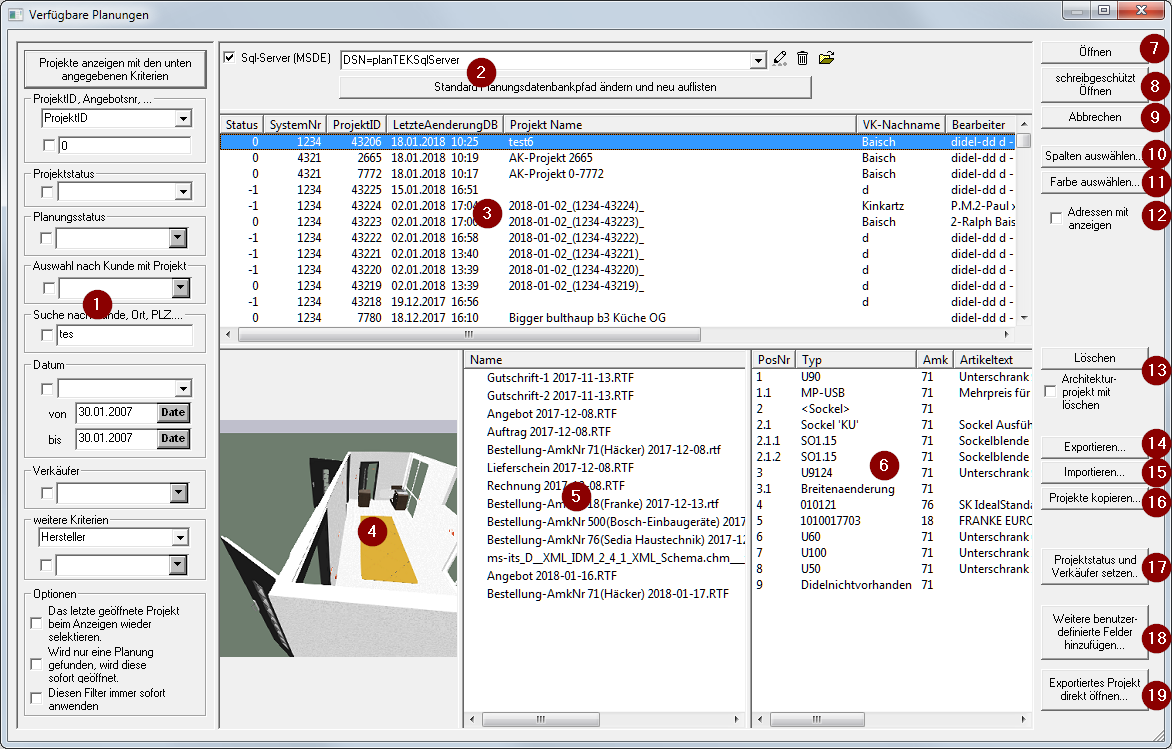Click the open folder icon next to trash

826,59
